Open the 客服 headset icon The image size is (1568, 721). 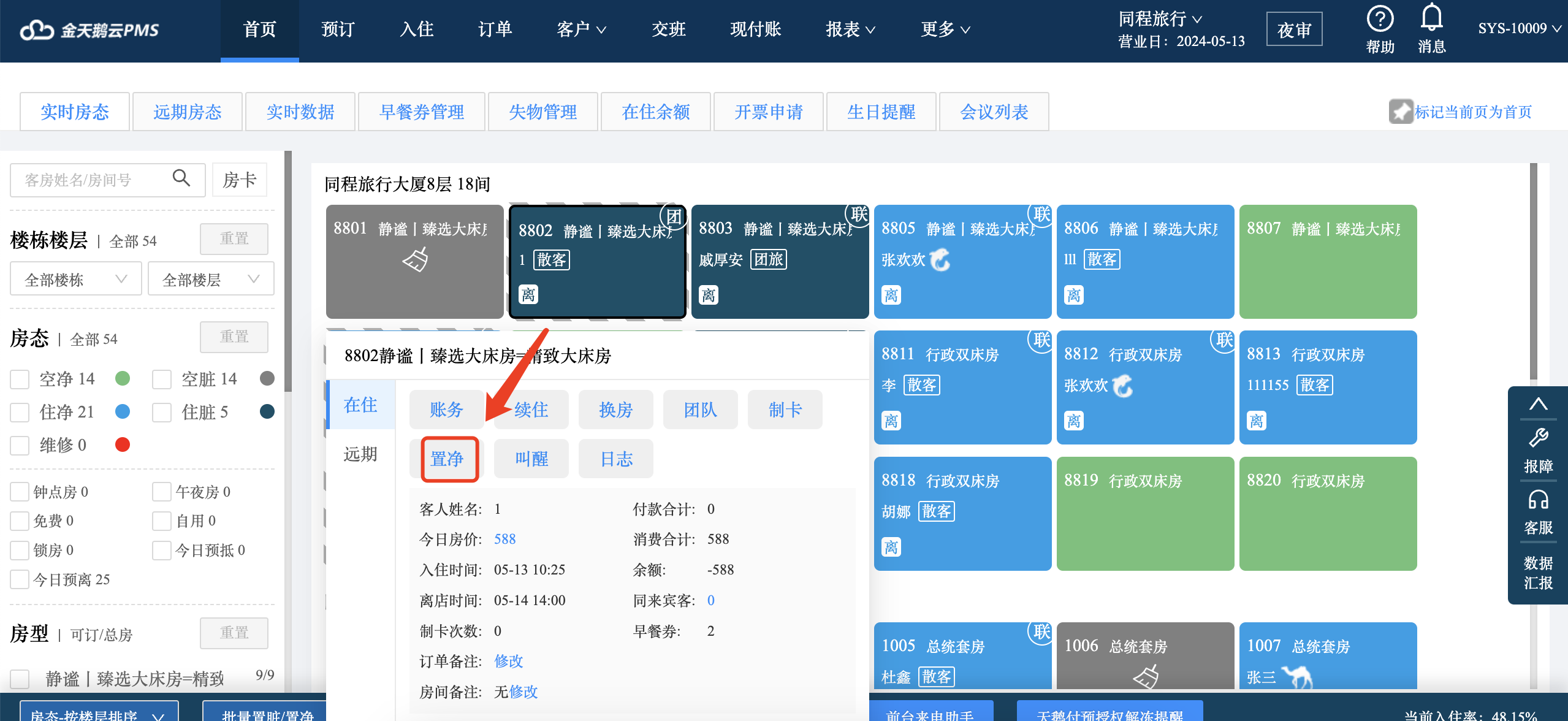pyautogui.click(x=1538, y=500)
